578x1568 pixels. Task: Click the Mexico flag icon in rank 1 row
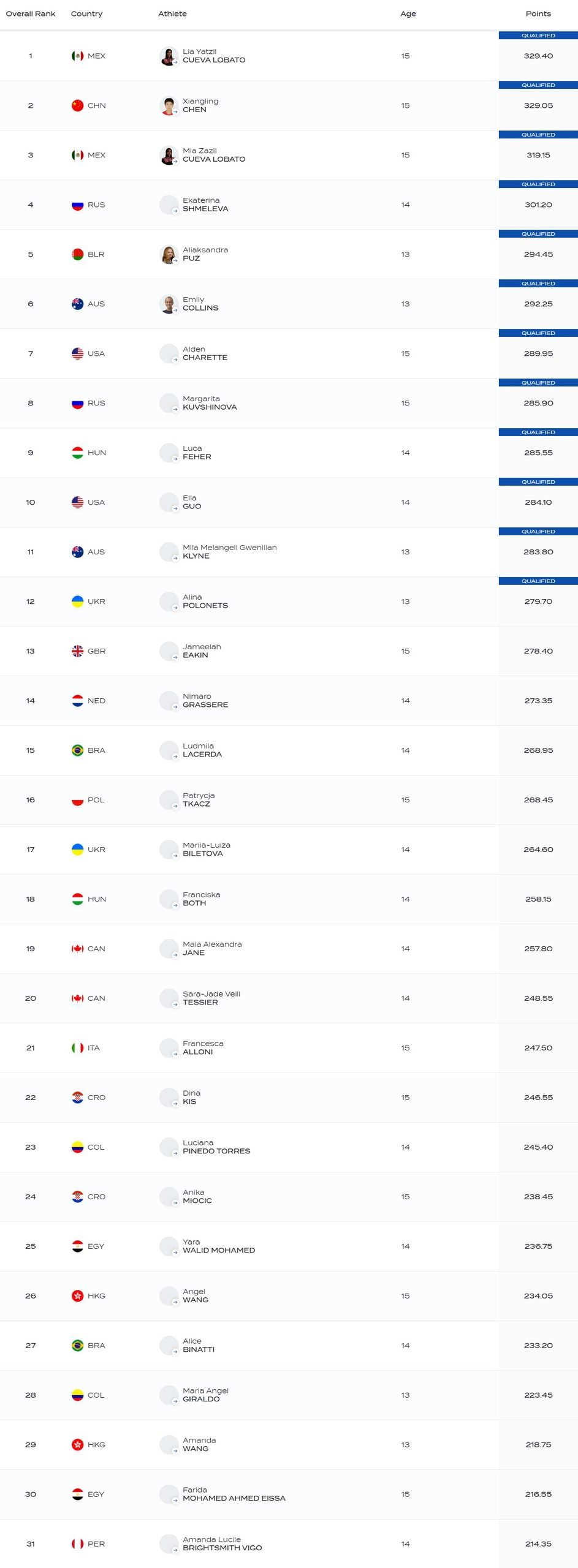coord(77,56)
